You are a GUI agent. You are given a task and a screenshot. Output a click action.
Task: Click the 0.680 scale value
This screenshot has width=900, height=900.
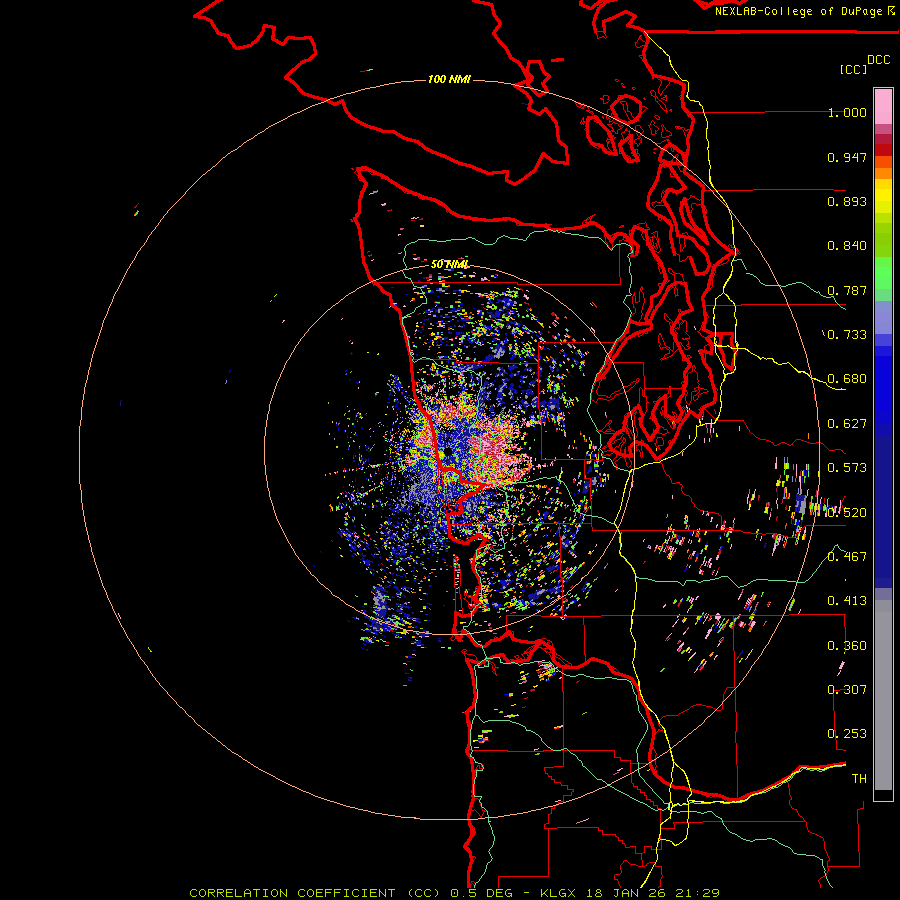[x=847, y=379]
